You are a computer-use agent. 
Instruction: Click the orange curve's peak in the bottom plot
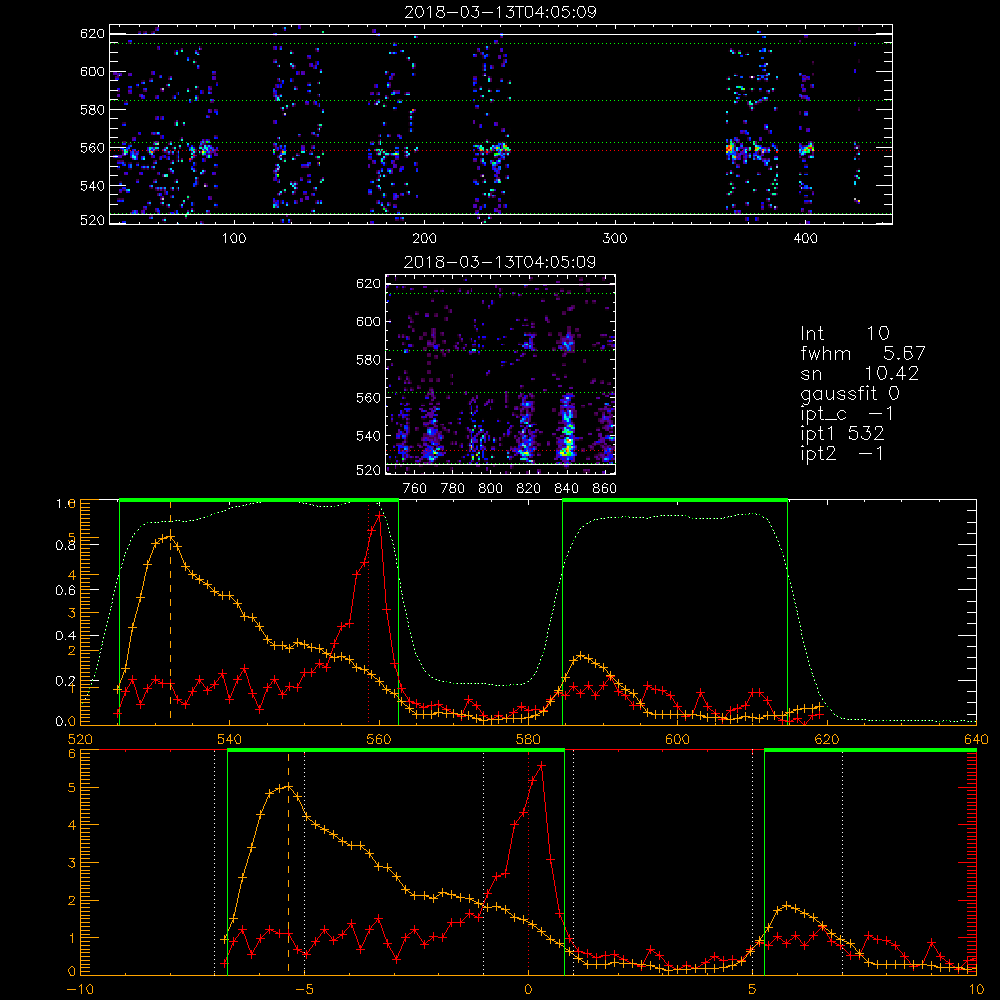[x=288, y=786]
